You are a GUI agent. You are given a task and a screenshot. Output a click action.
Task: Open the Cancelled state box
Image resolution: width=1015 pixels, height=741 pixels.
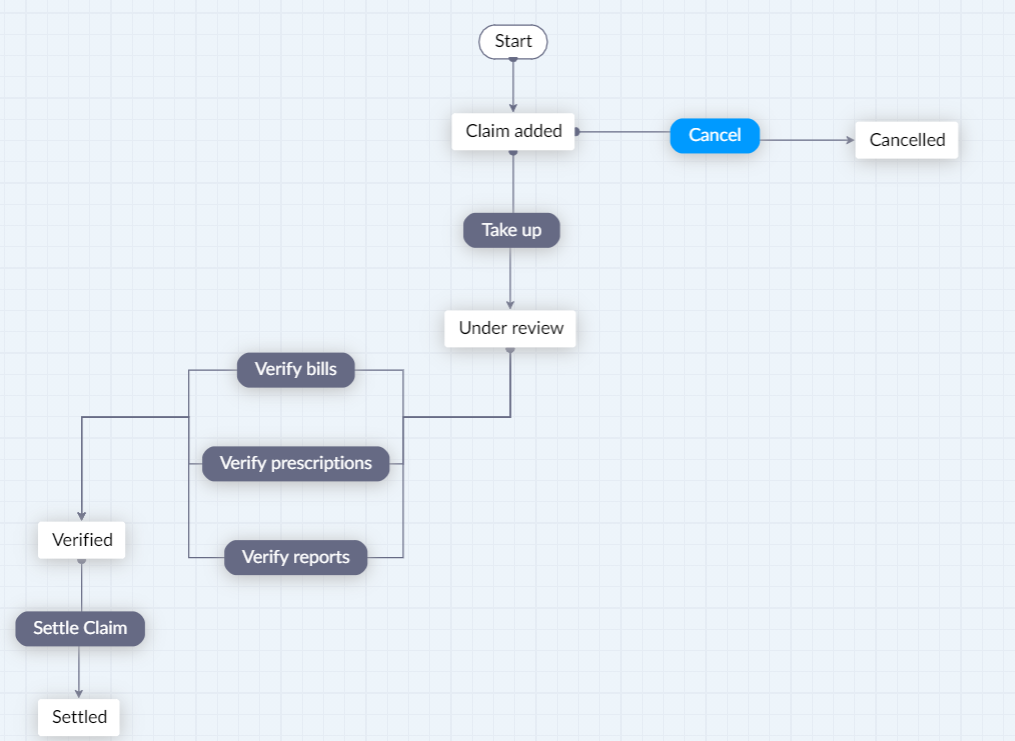[906, 140]
